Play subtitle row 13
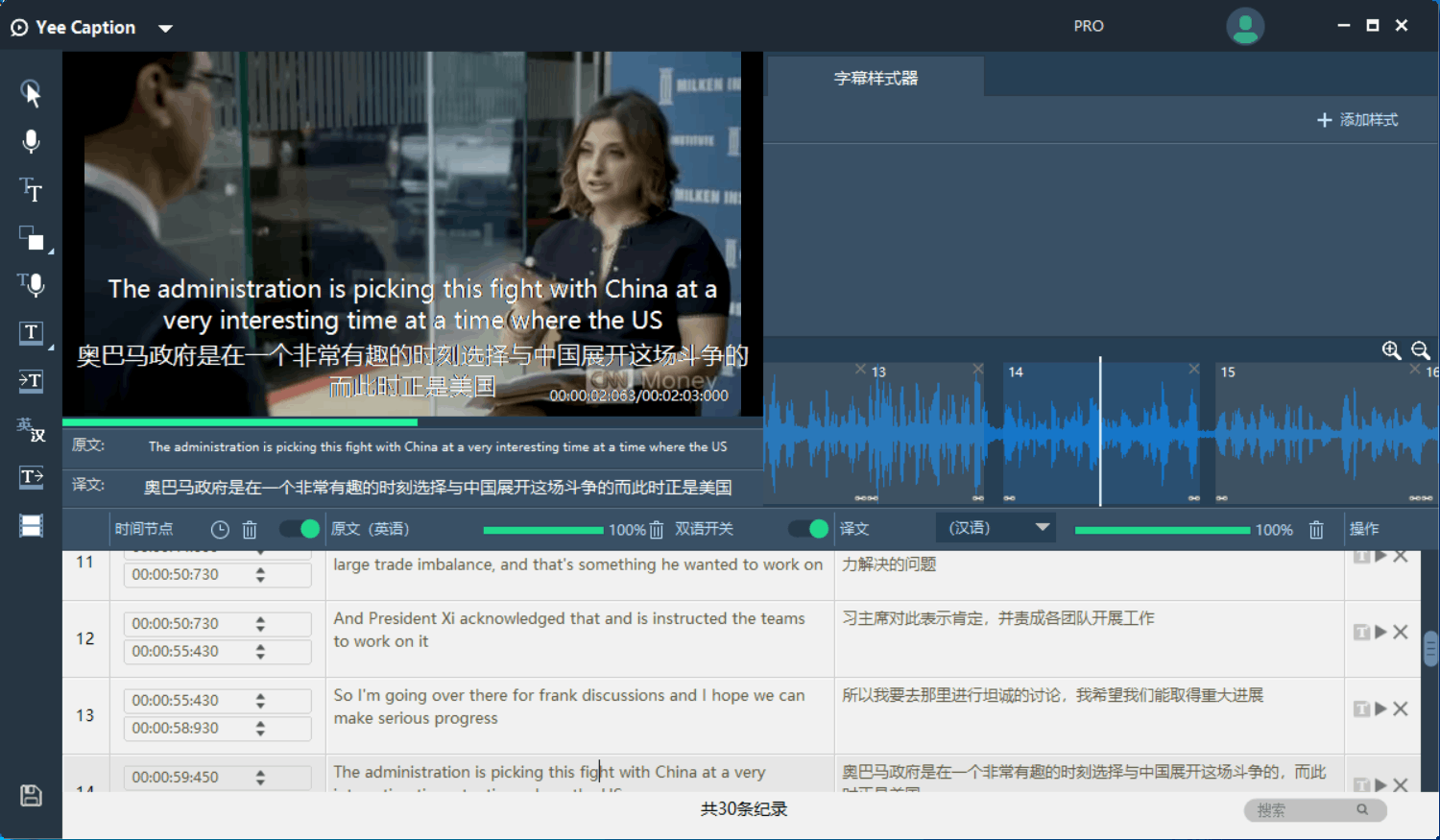Viewport: 1440px width, 840px height. click(x=1380, y=708)
